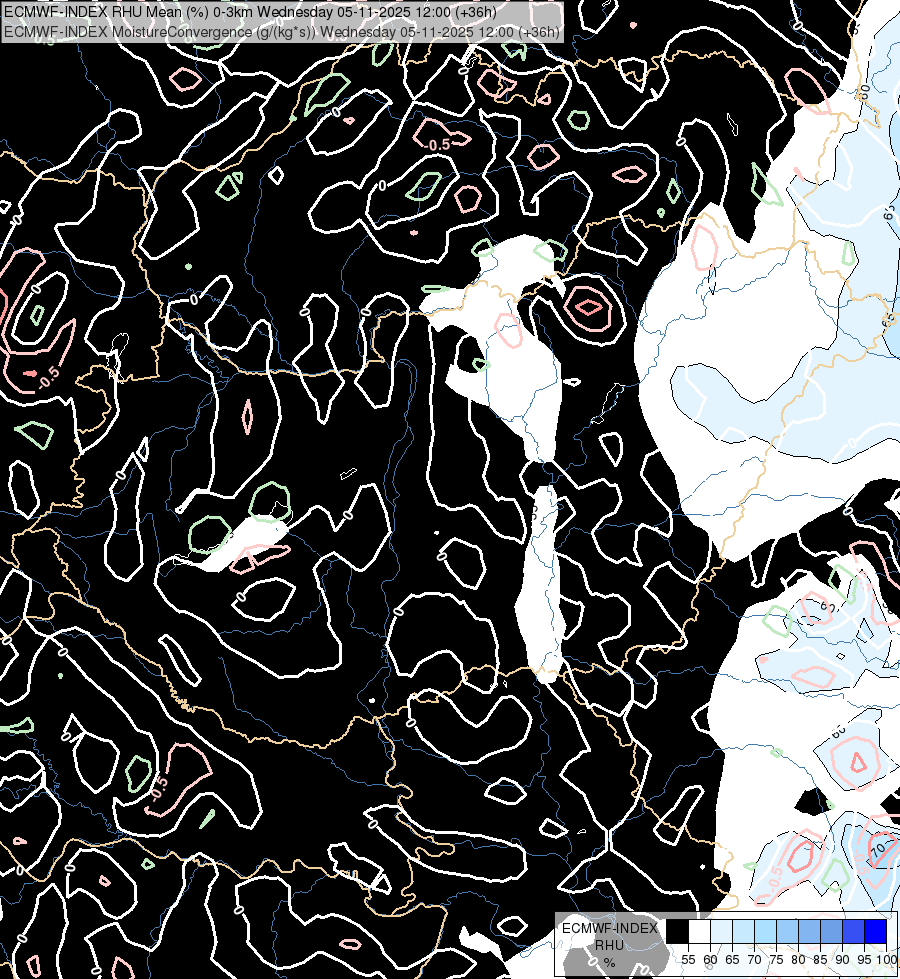Click the '100' value on the legend scale

click(x=886, y=960)
